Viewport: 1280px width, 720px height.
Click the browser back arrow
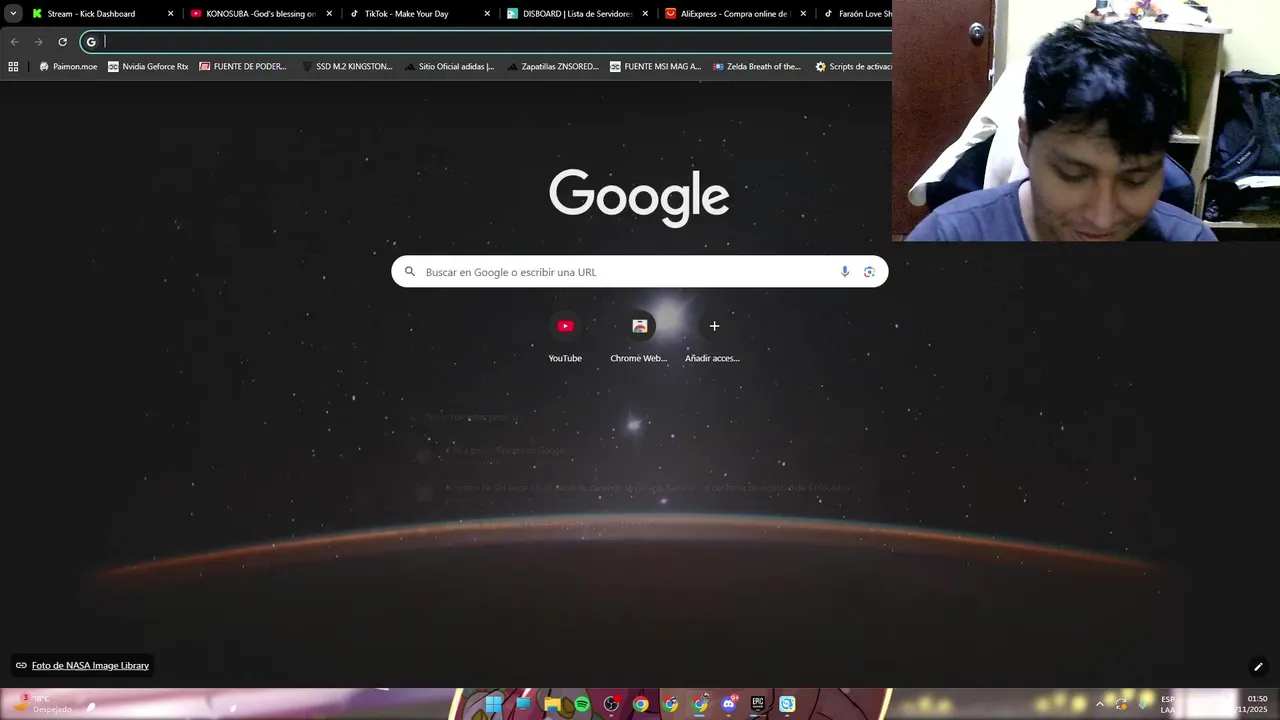(x=14, y=42)
